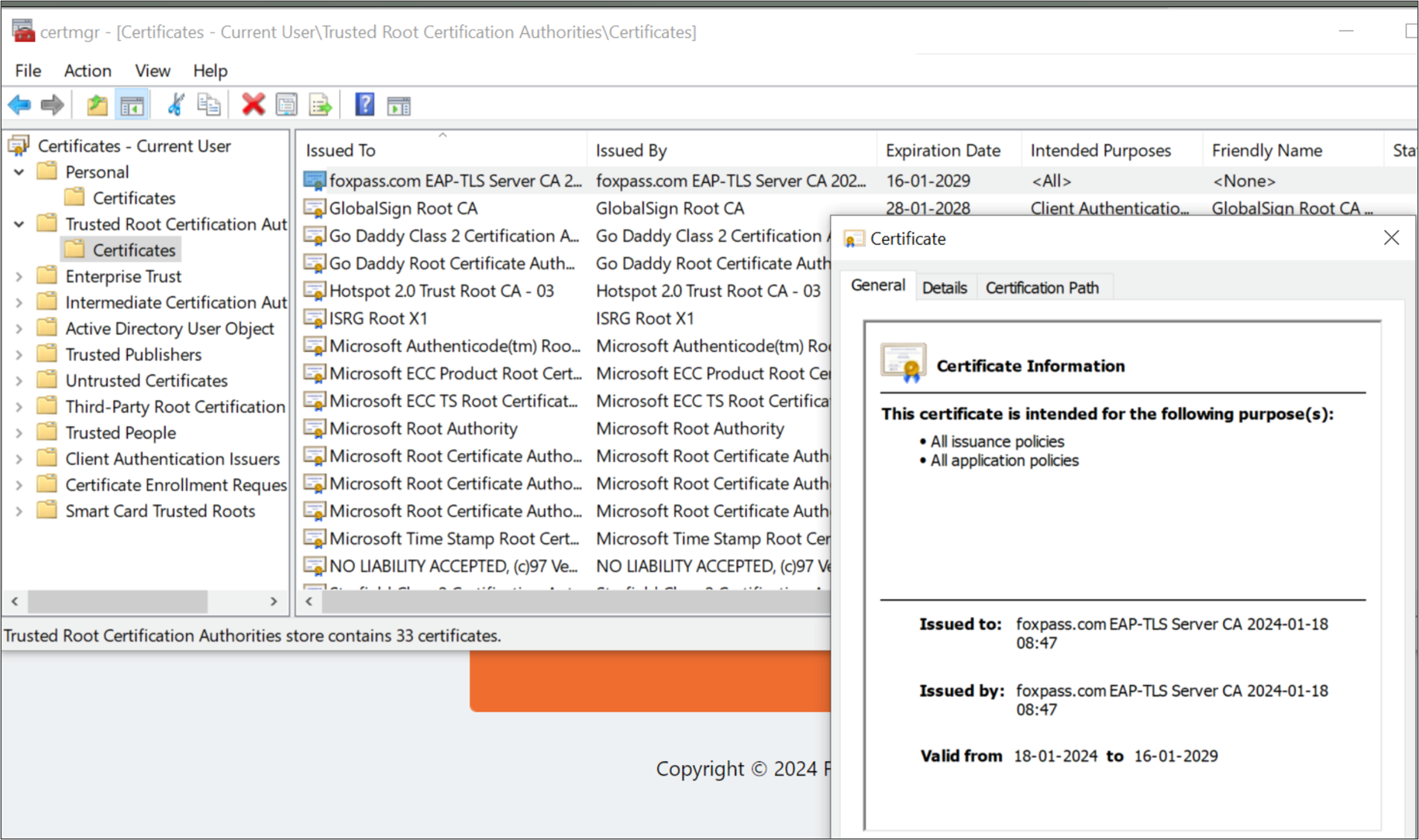
Task: Select Go Daddy Class 2 Certification row
Action: click(x=566, y=236)
